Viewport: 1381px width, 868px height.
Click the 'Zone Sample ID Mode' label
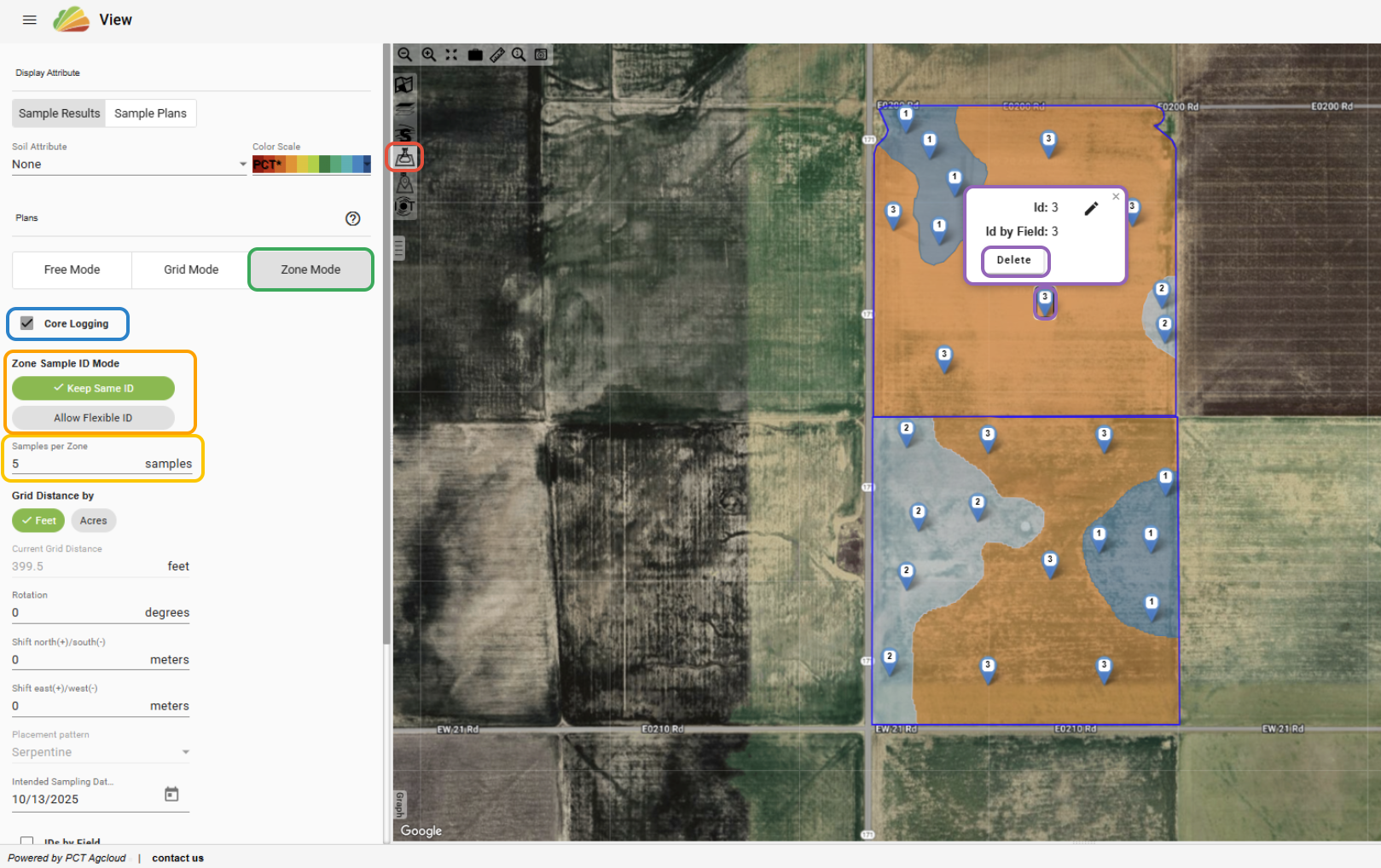coord(66,363)
